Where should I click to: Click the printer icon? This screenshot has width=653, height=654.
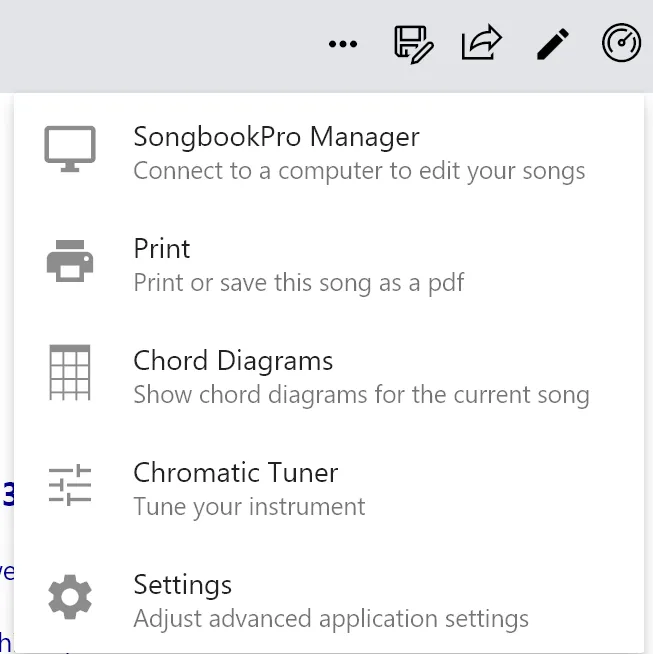coord(70,261)
